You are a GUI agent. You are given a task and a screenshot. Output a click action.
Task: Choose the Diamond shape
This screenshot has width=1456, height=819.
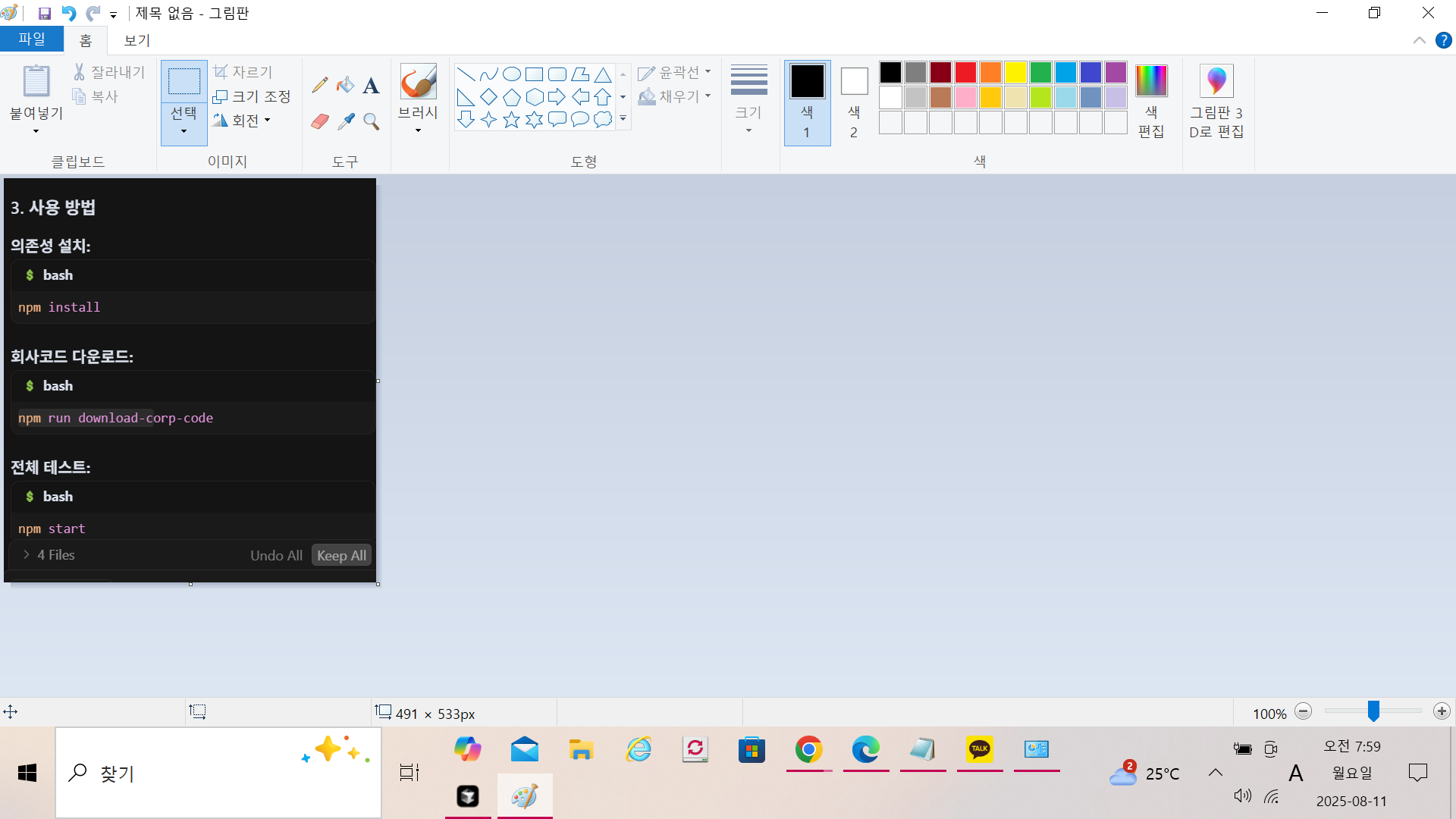pyautogui.click(x=489, y=97)
